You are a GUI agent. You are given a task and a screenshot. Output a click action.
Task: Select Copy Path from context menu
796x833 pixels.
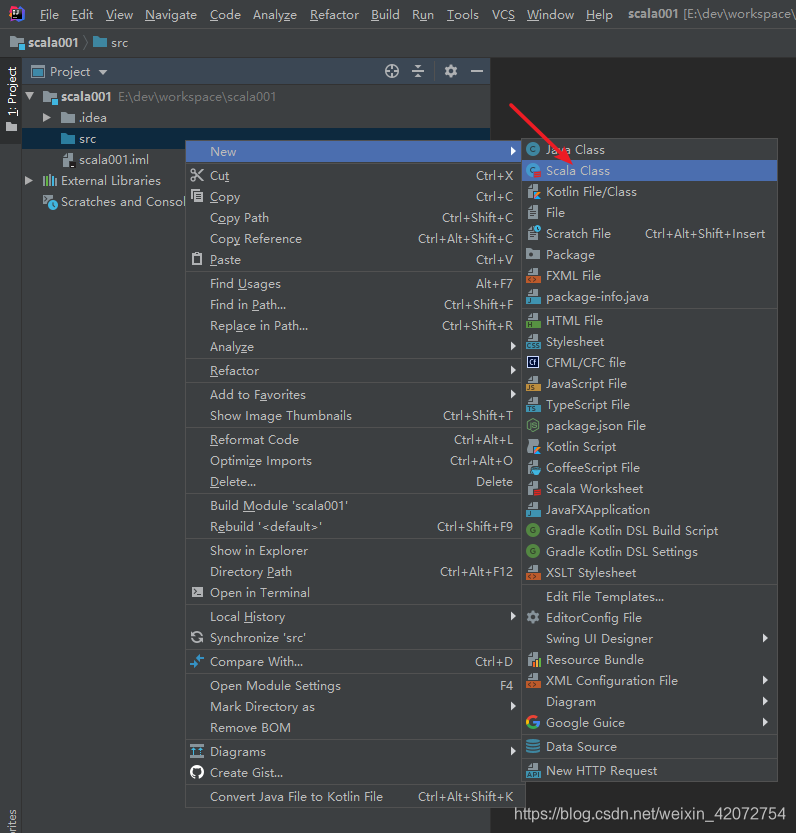point(353,218)
